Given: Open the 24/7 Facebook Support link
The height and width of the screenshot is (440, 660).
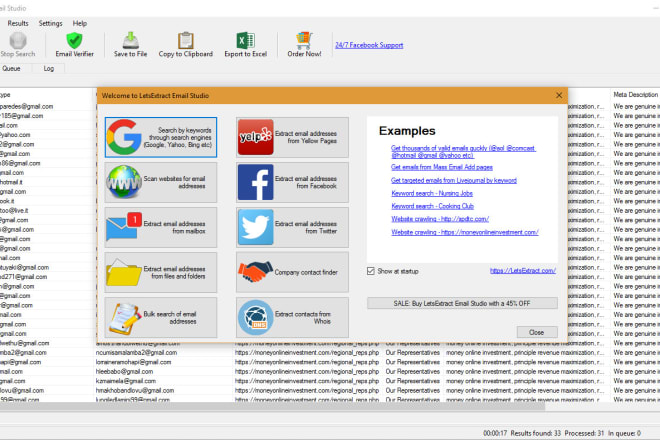Looking at the screenshot, I should point(369,45).
